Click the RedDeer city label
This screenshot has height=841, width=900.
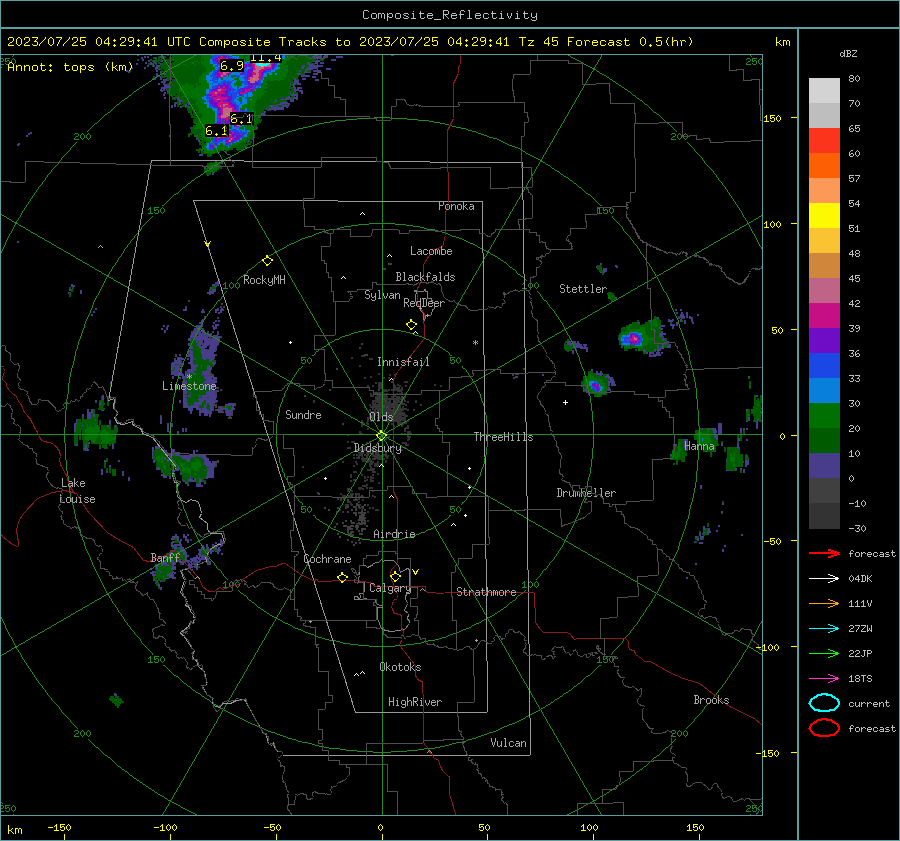(424, 303)
